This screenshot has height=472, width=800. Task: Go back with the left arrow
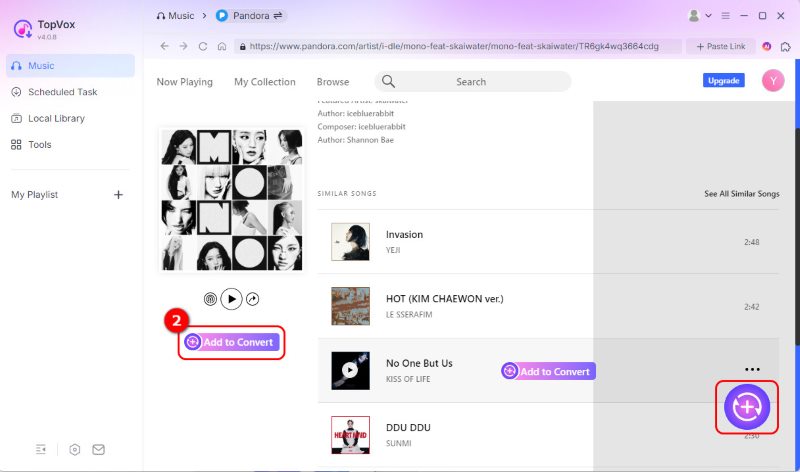pos(164,46)
